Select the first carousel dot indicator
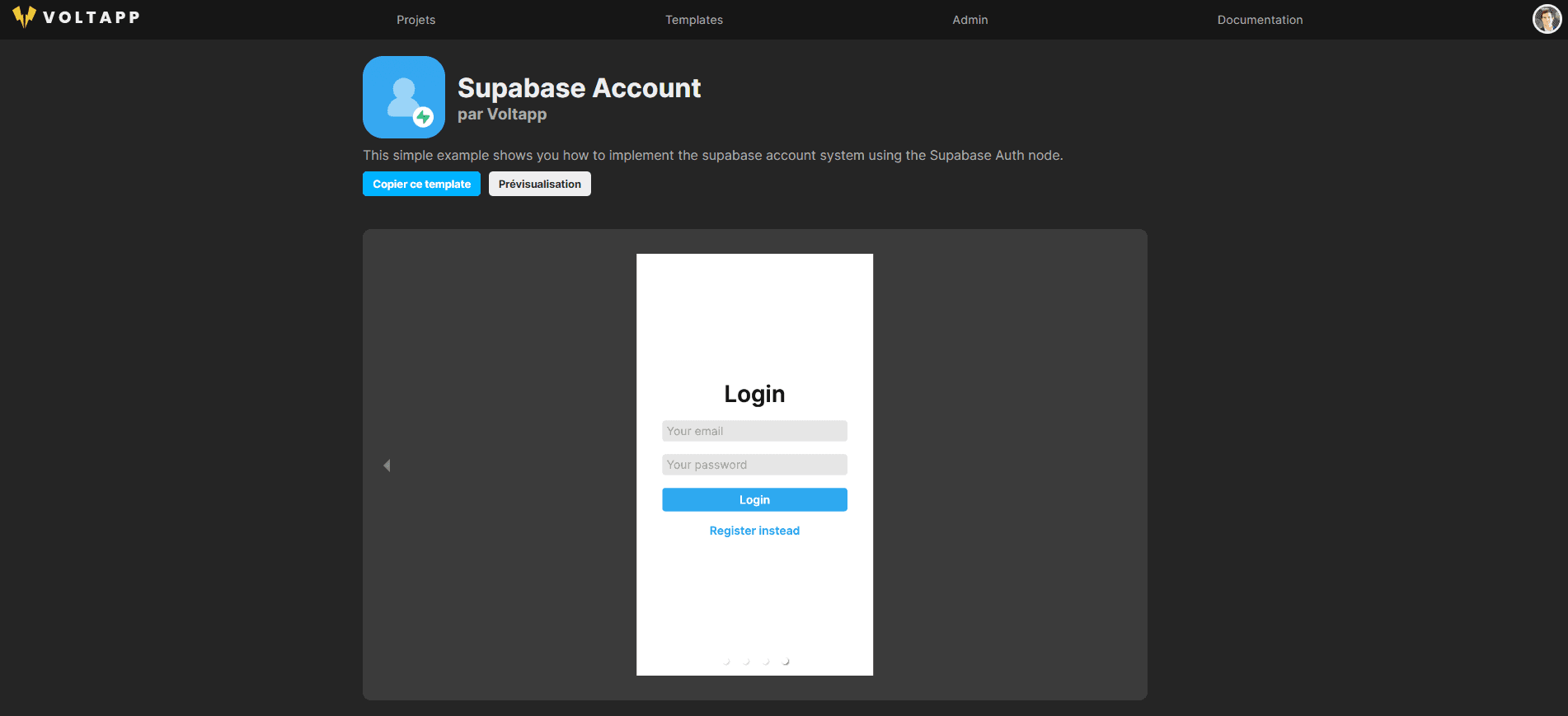Viewport: 1568px width, 716px height. 726,661
